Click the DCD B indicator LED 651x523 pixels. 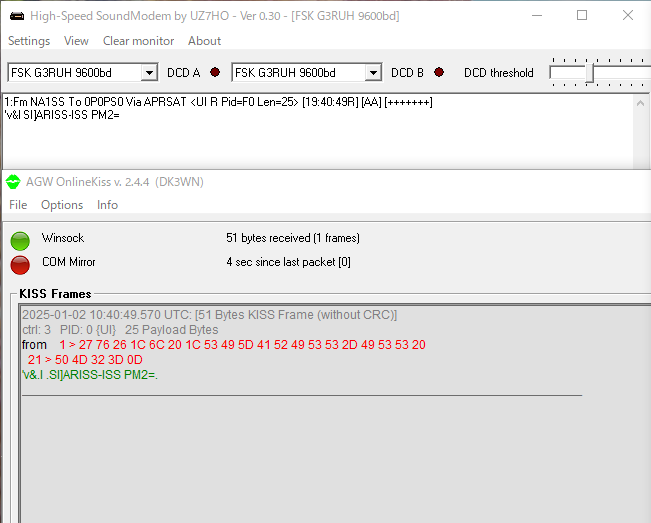[439, 72]
